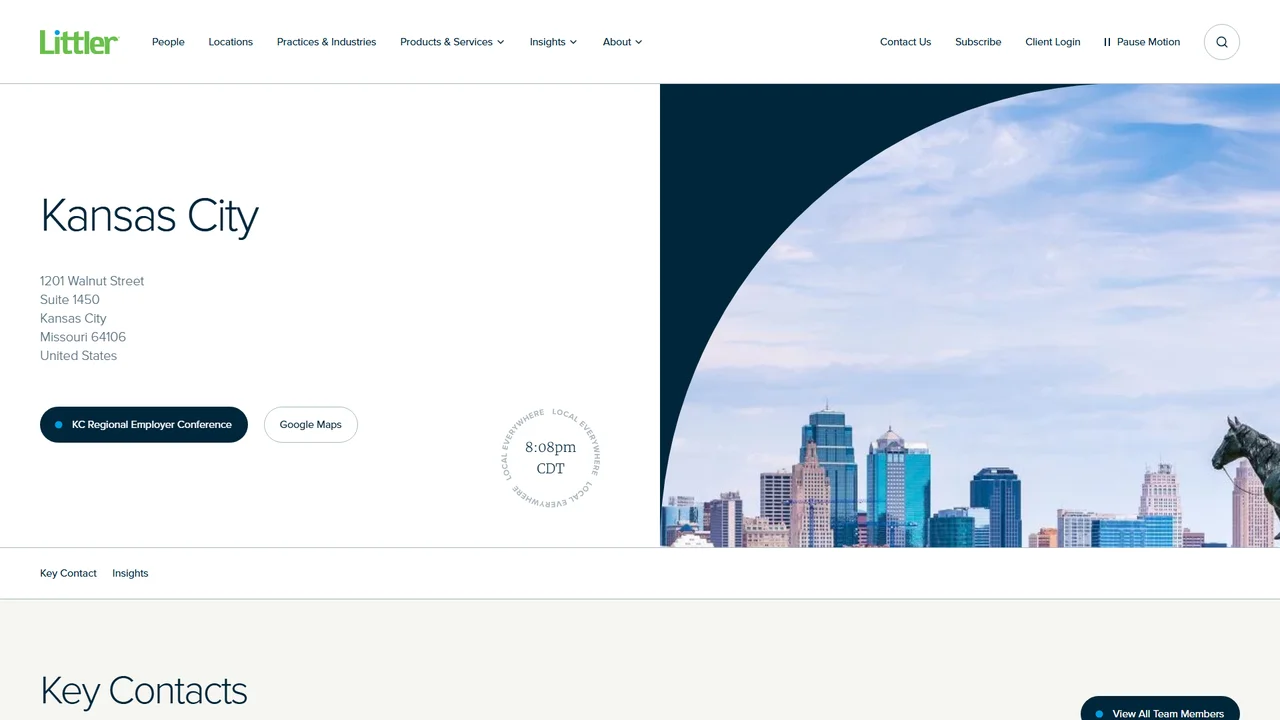This screenshot has width=1280, height=720.
Task: Expand the Insights dropdown in the header
Action: (x=553, y=42)
